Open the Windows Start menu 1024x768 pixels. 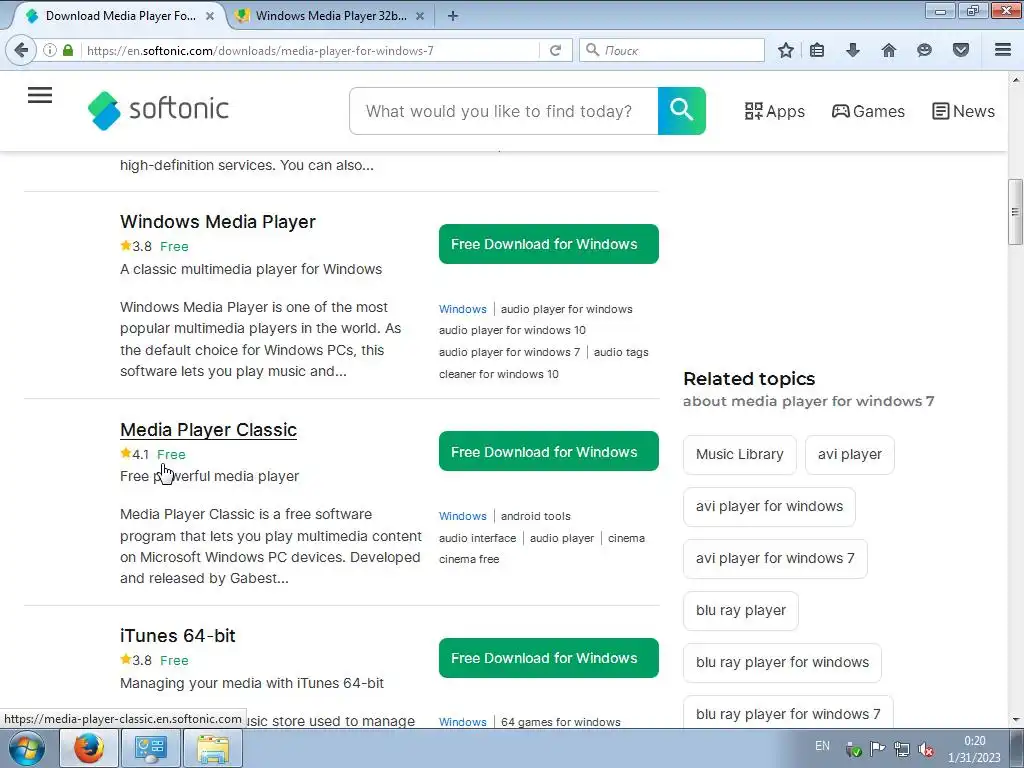pos(26,748)
